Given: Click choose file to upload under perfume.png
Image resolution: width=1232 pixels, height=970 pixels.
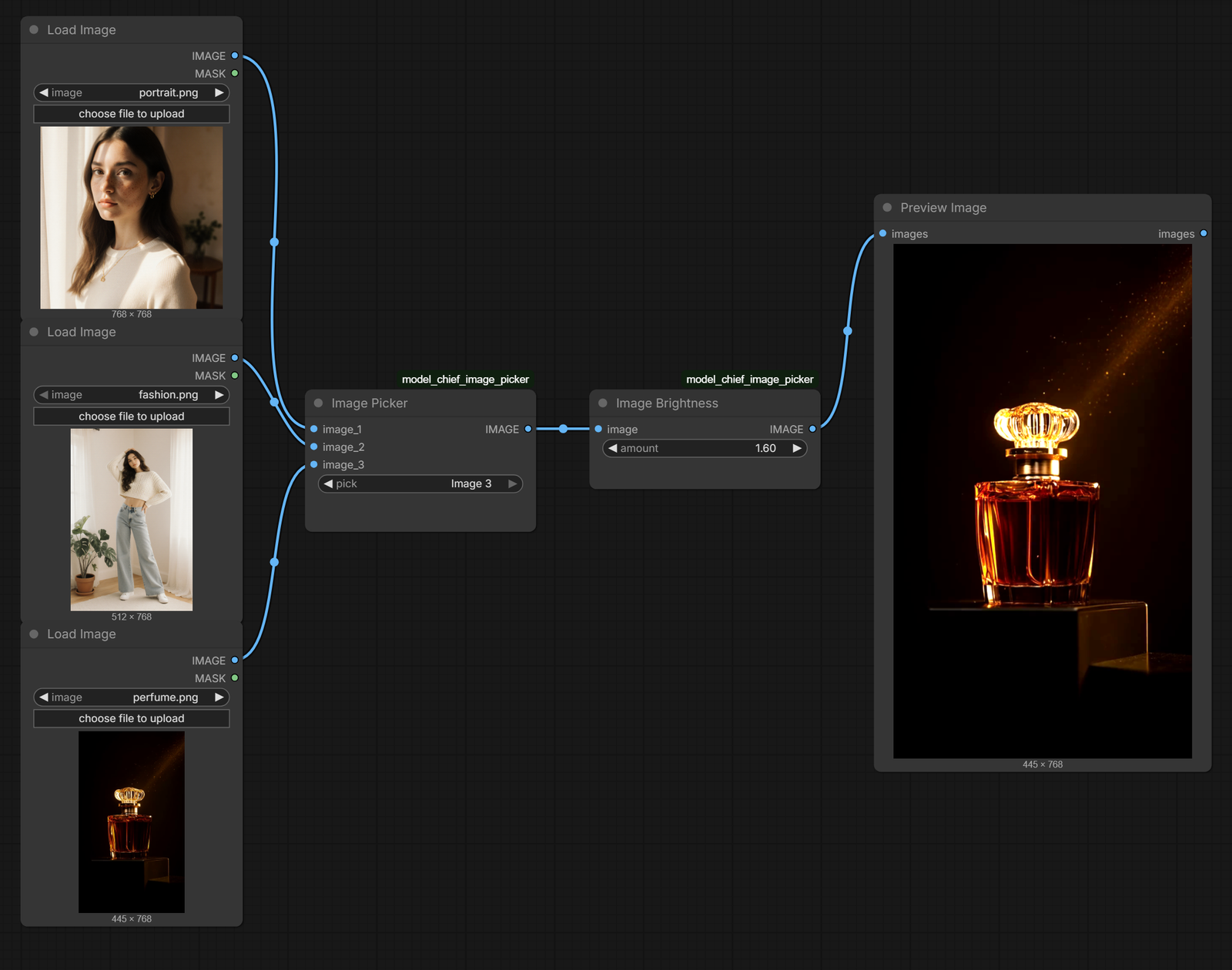Looking at the screenshot, I should [x=132, y=718].
